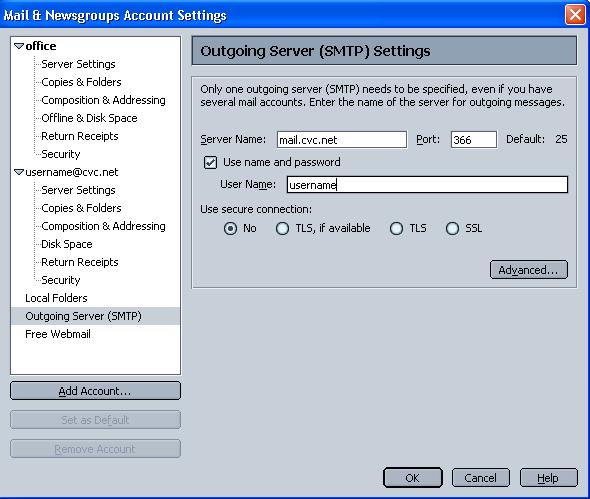Open Server Settings under office
590x499 pixels.
tap(78, 64)
